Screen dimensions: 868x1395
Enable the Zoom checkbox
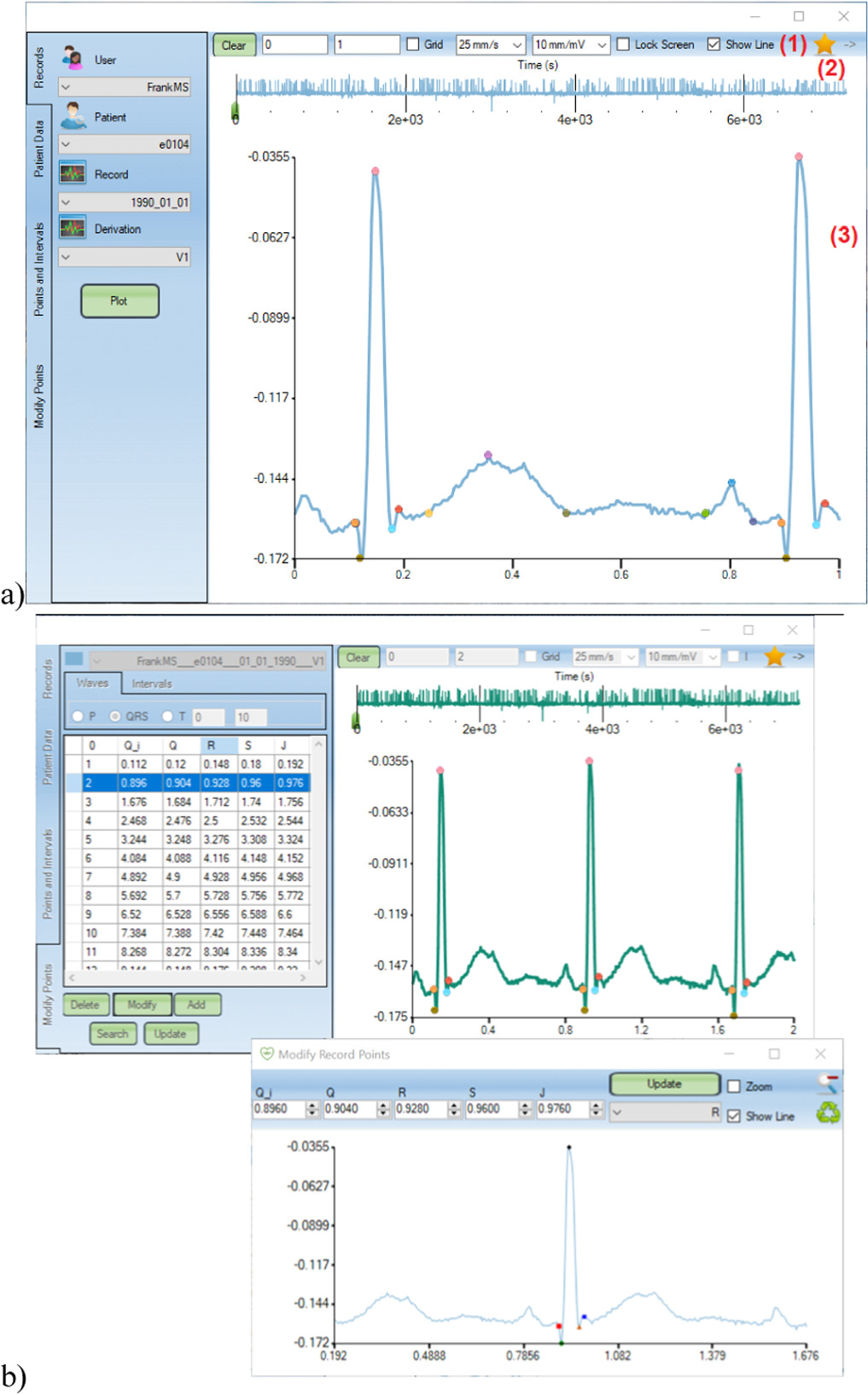(x=734, y=1086)
